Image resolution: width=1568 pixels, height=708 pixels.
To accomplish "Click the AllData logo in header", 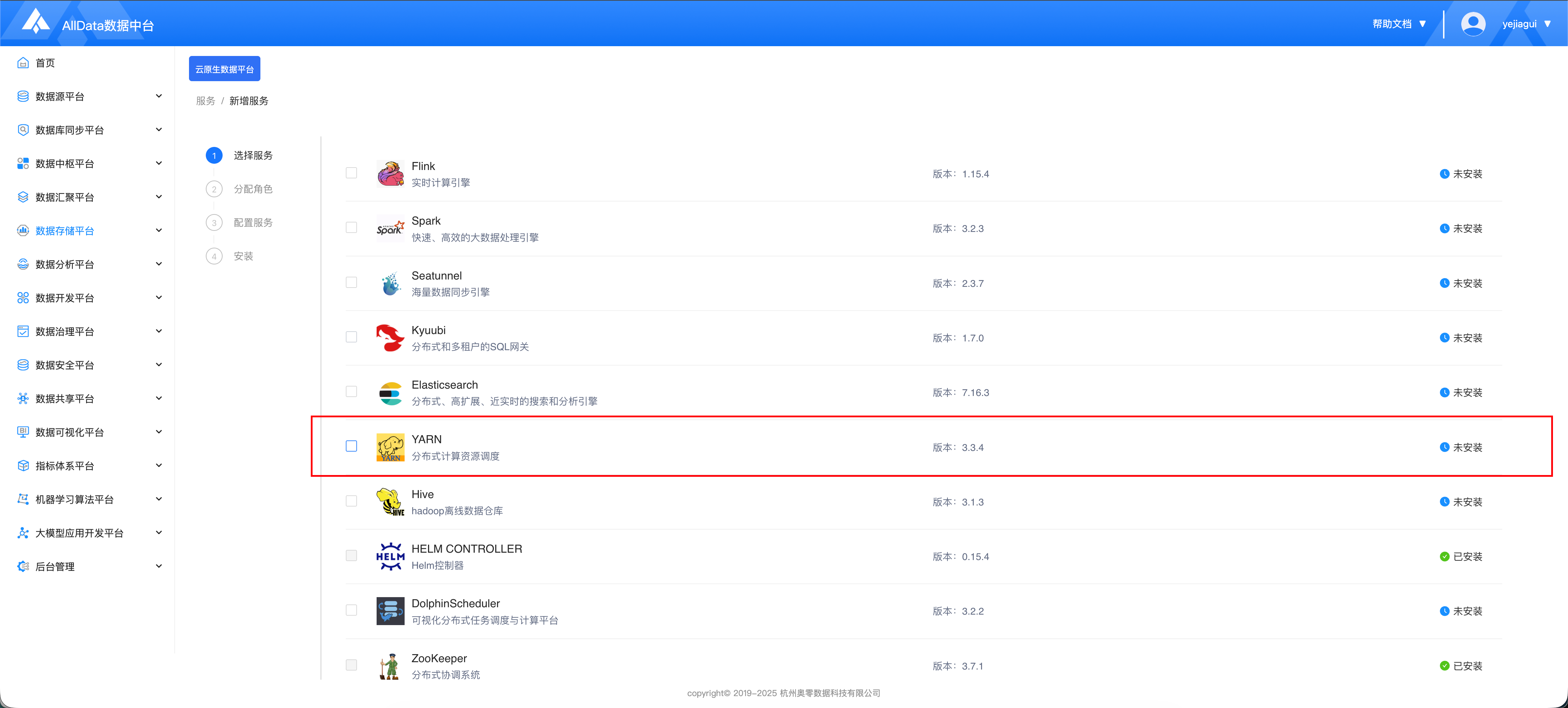I will point(36,22).
